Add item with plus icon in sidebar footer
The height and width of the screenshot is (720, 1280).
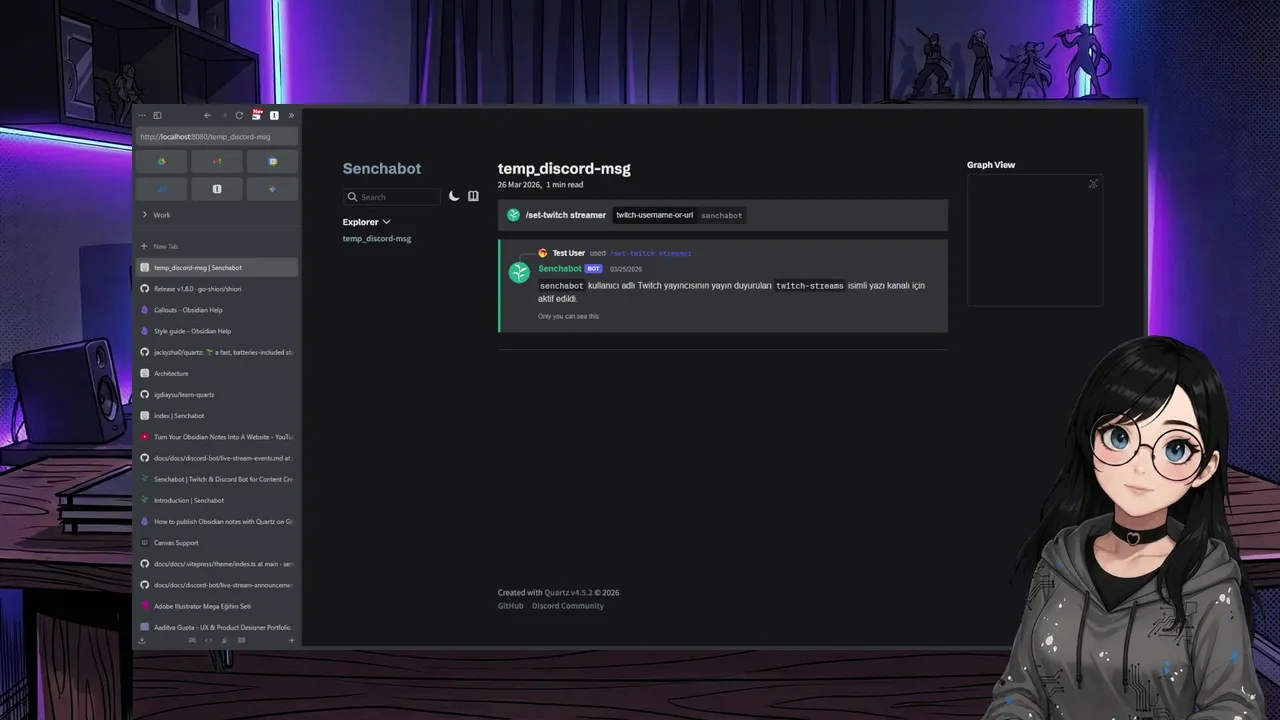(x=292, y=640)
